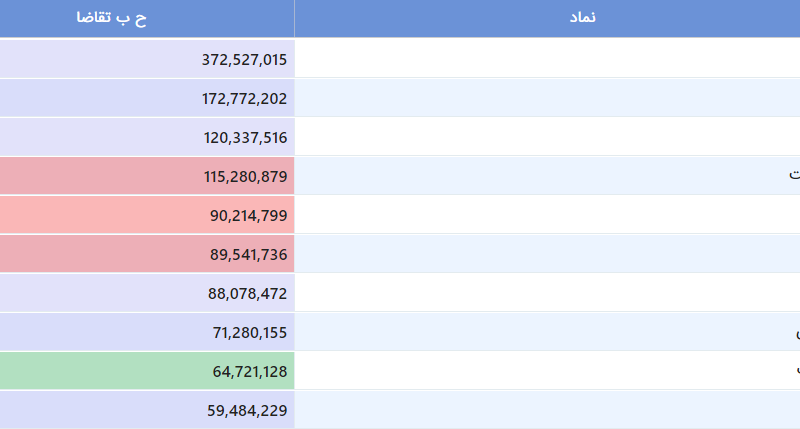Click the نماد cell beside 88,078,472
The image size is (800, 429).
click(547, 293)
